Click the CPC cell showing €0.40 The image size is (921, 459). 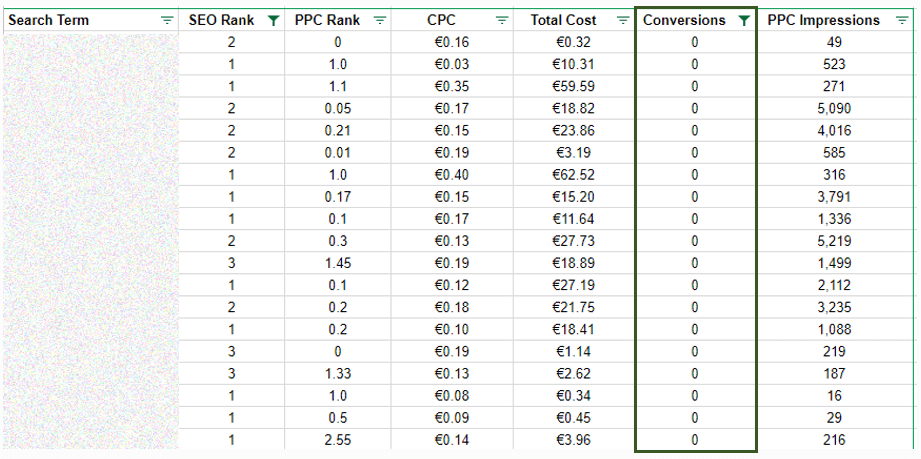[x=452, y=175]
